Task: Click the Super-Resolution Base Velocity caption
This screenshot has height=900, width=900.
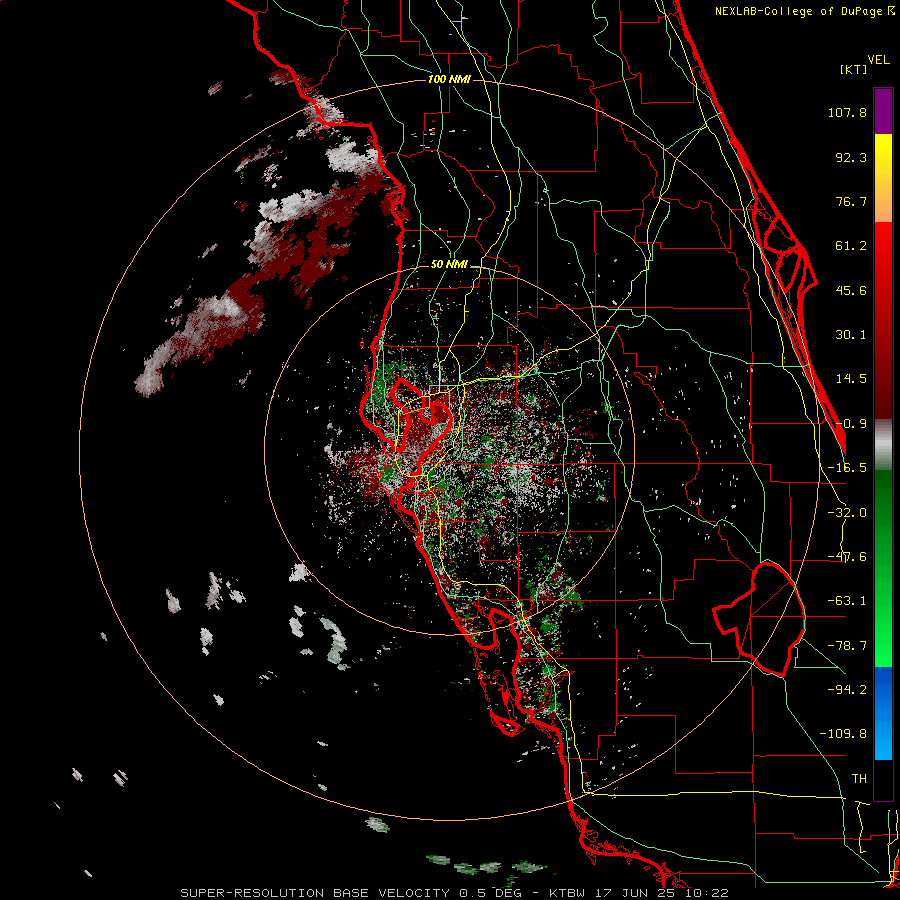Action: 455,893
